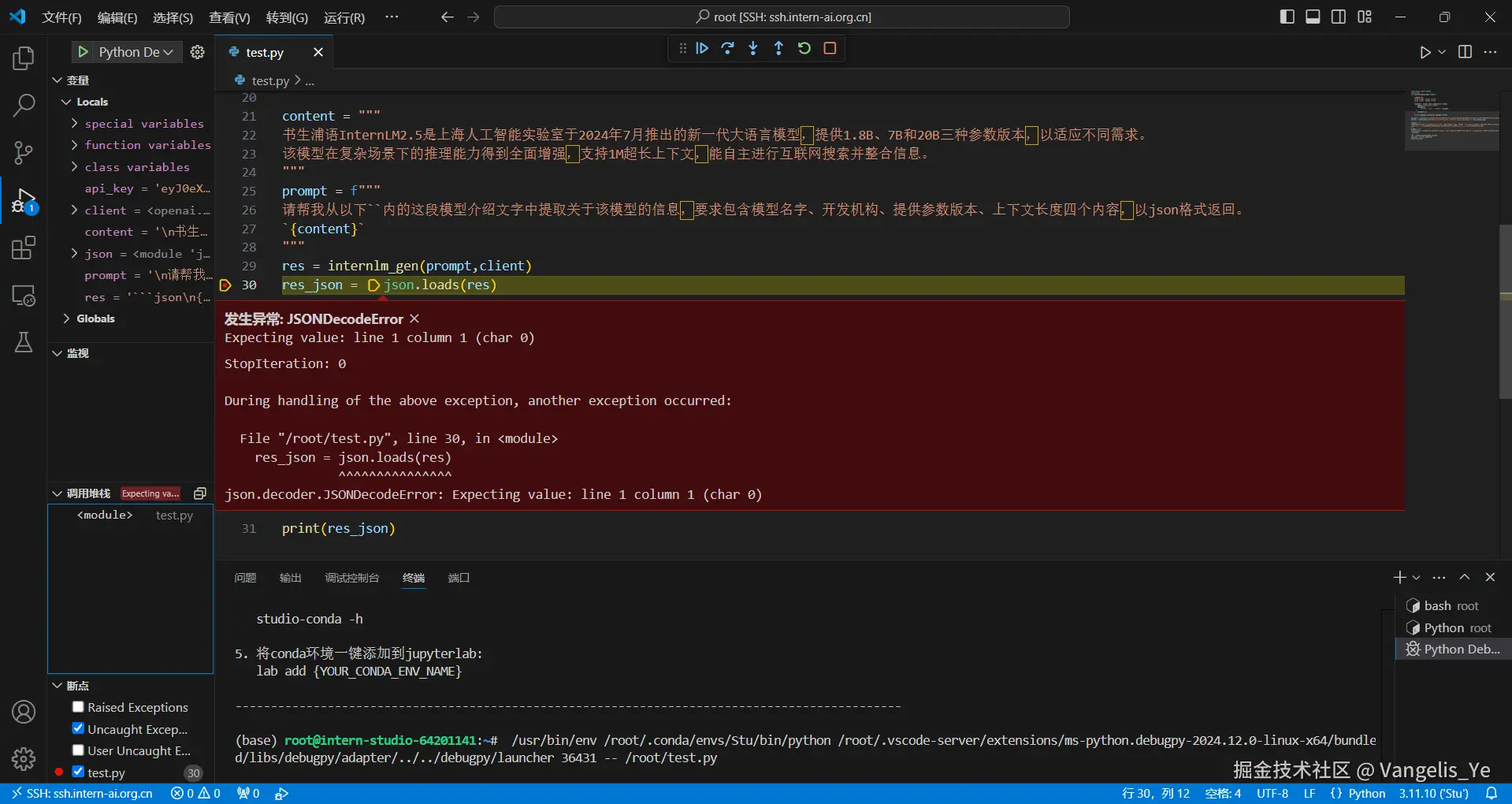The image size is (1512, 804).
Task: Step over in the debug toolbar
Action: tap(727, 48)
